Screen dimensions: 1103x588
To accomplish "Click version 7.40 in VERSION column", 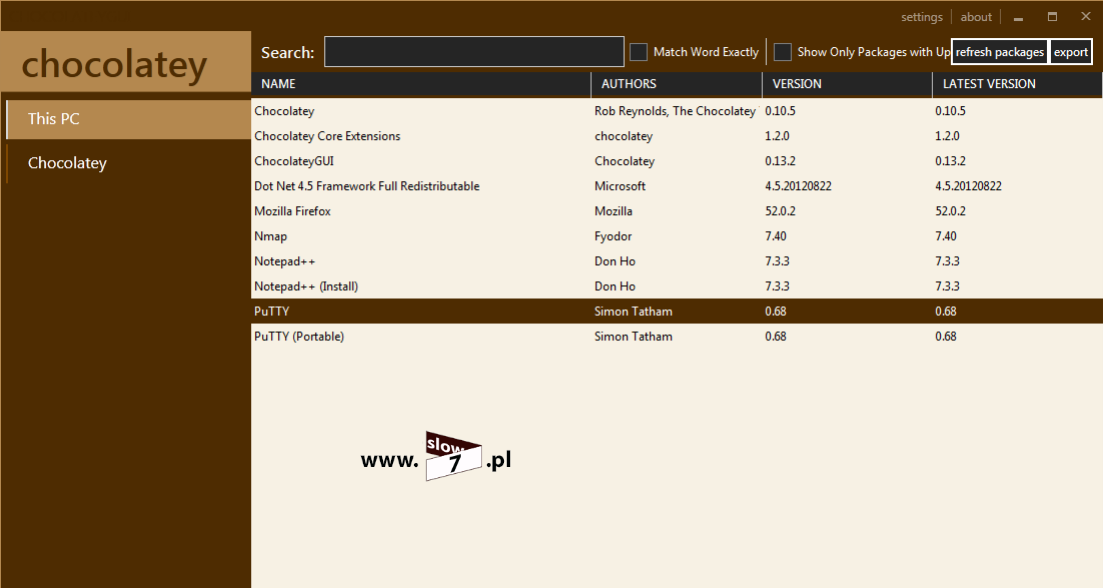I will point(775,236).
